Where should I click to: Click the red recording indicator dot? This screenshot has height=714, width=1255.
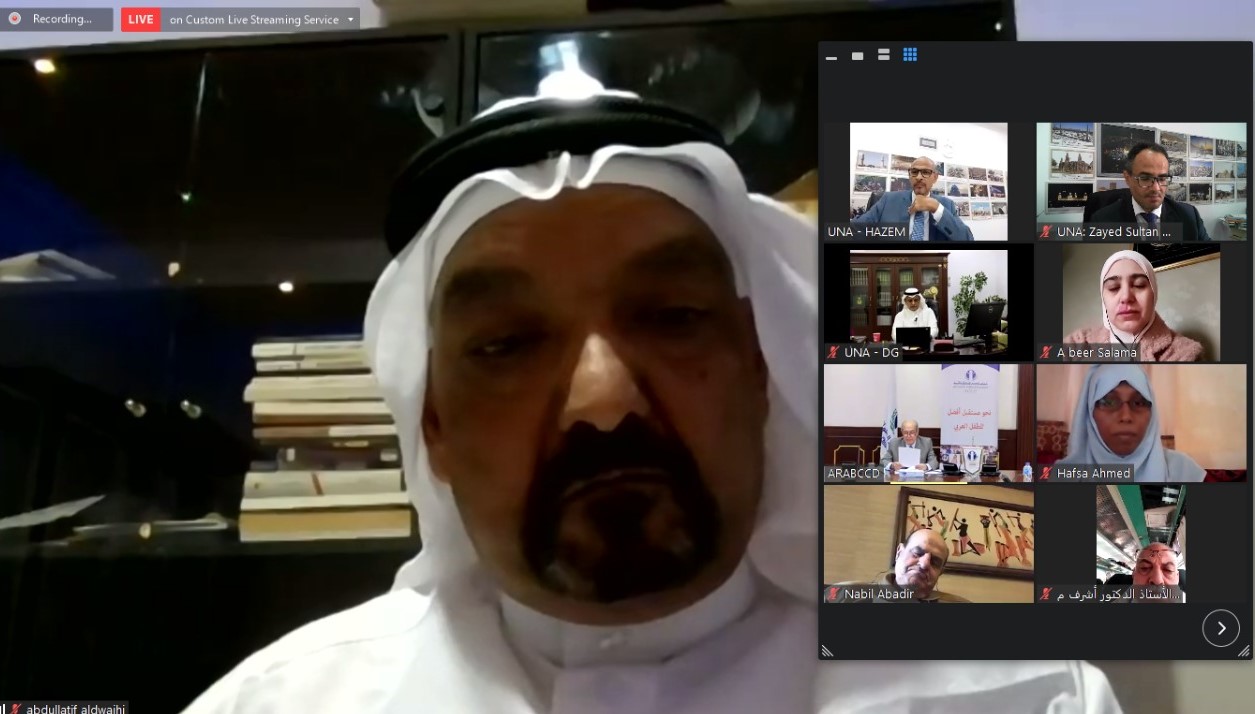(x=14, y=19)
